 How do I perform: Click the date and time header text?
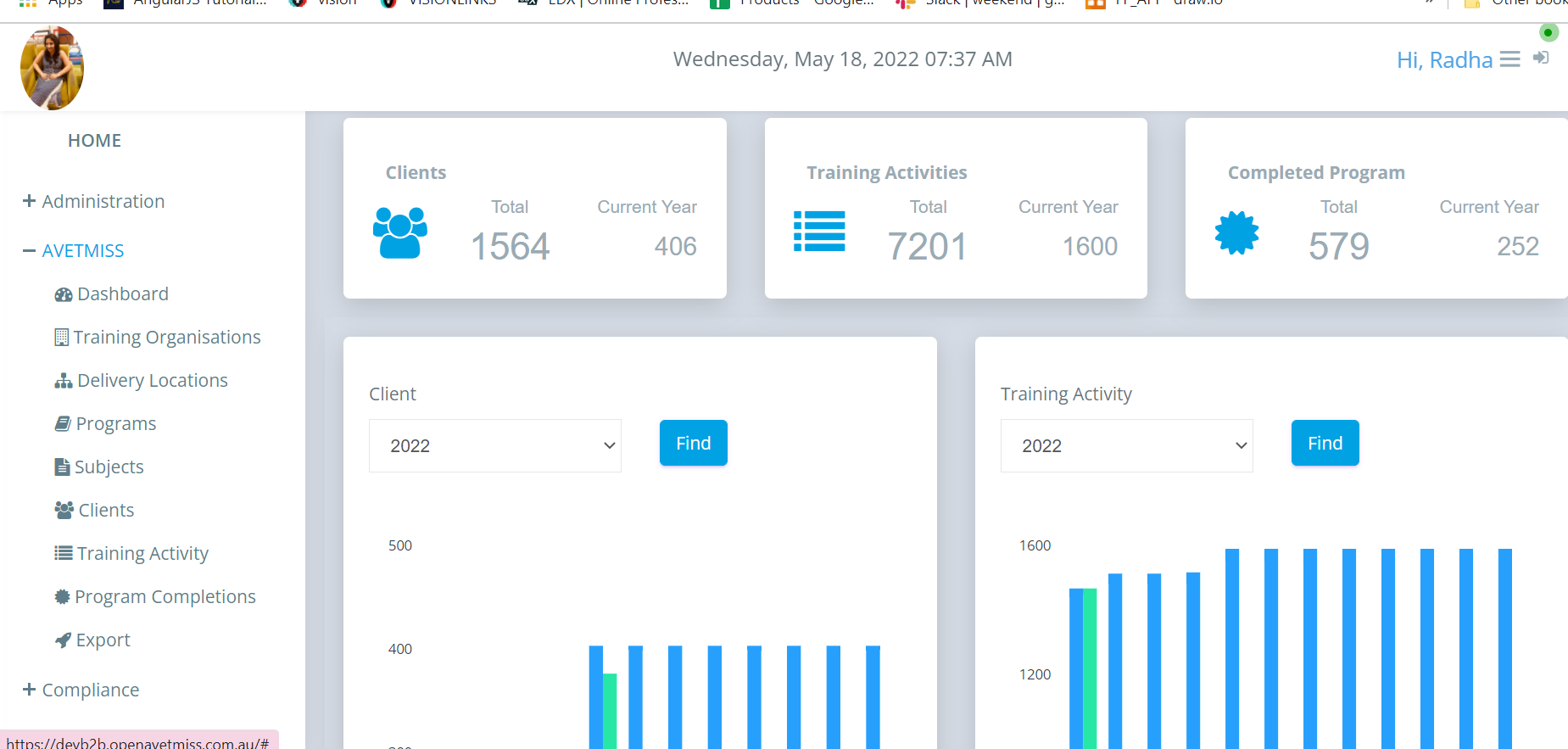click(843, 59)
